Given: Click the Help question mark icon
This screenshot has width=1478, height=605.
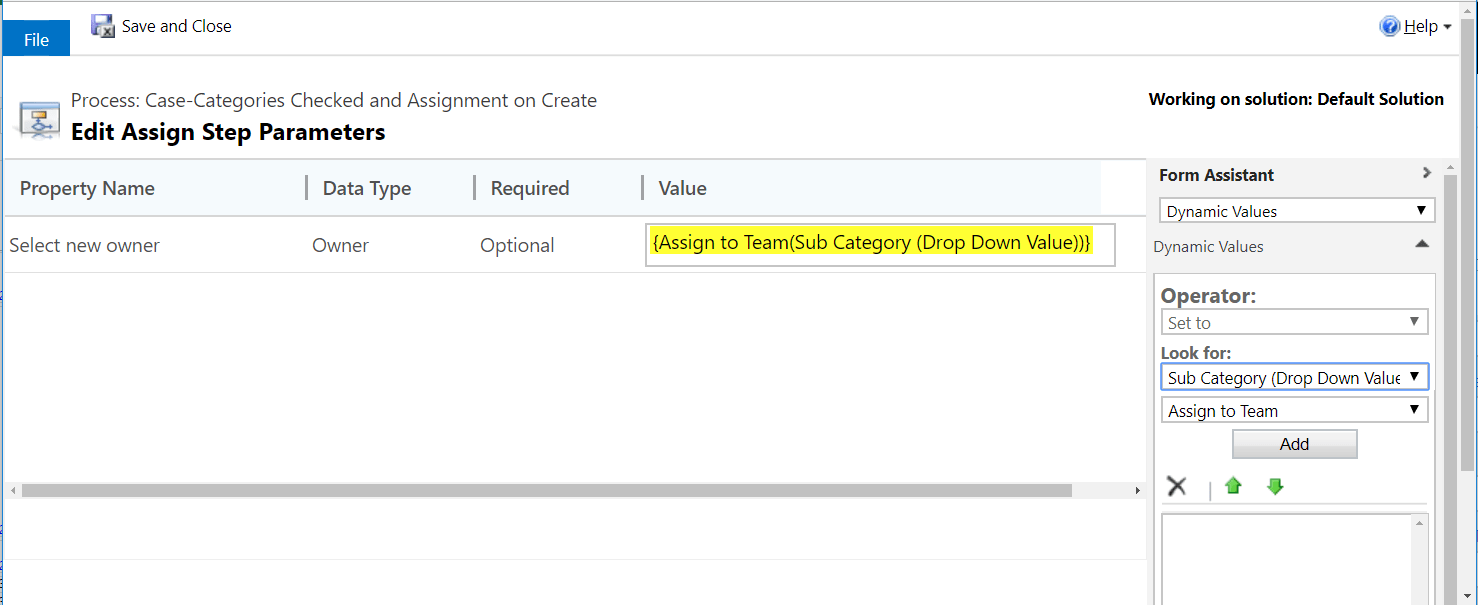Looking at the screenshot, I should pyautogui.click(x=1390, y=25).
